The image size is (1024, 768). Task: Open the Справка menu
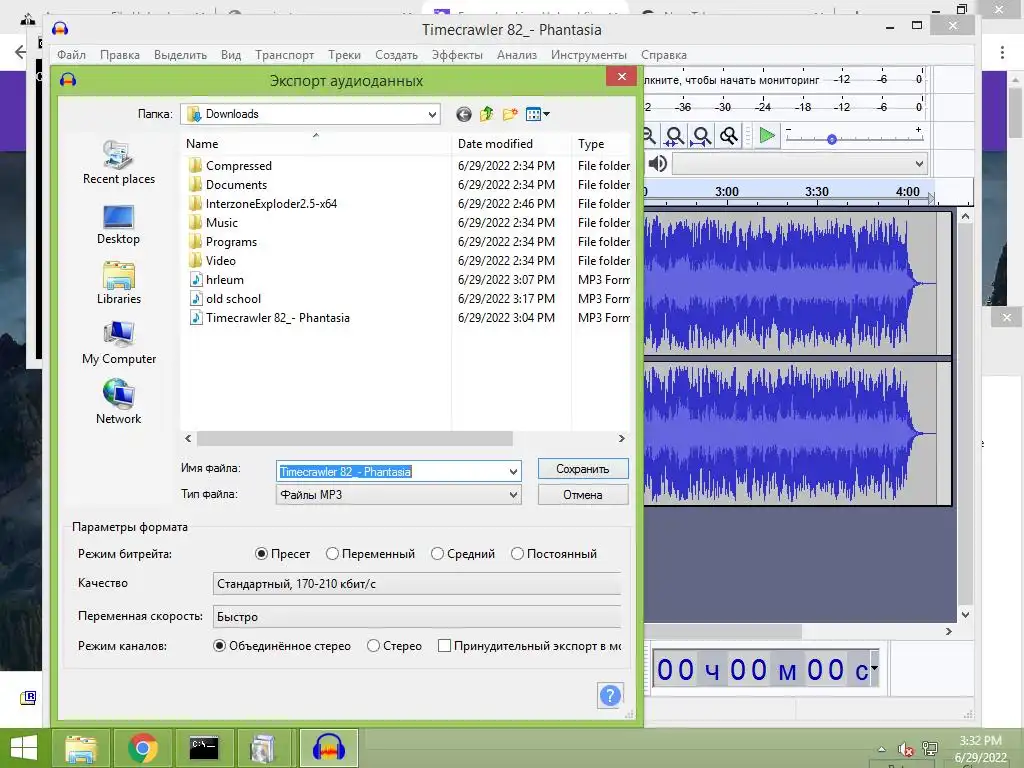(x=664, y=55)
